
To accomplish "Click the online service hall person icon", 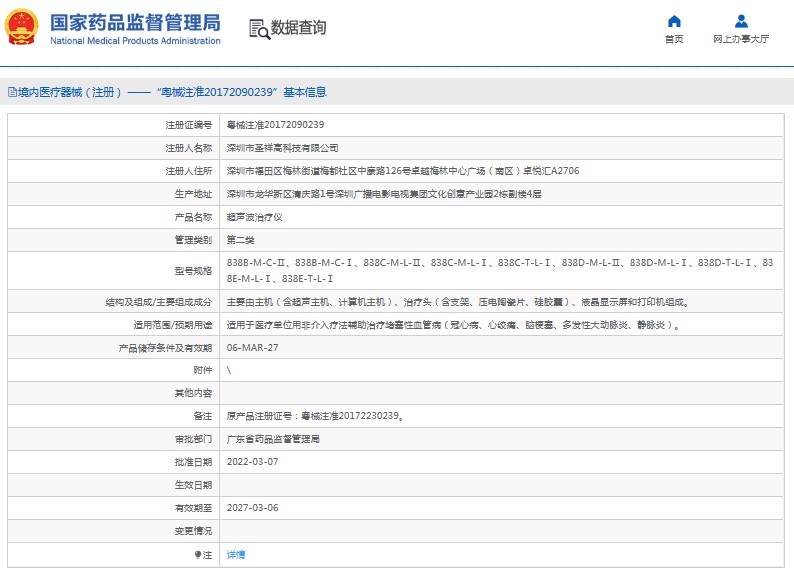I will click(x=741, y=21).
